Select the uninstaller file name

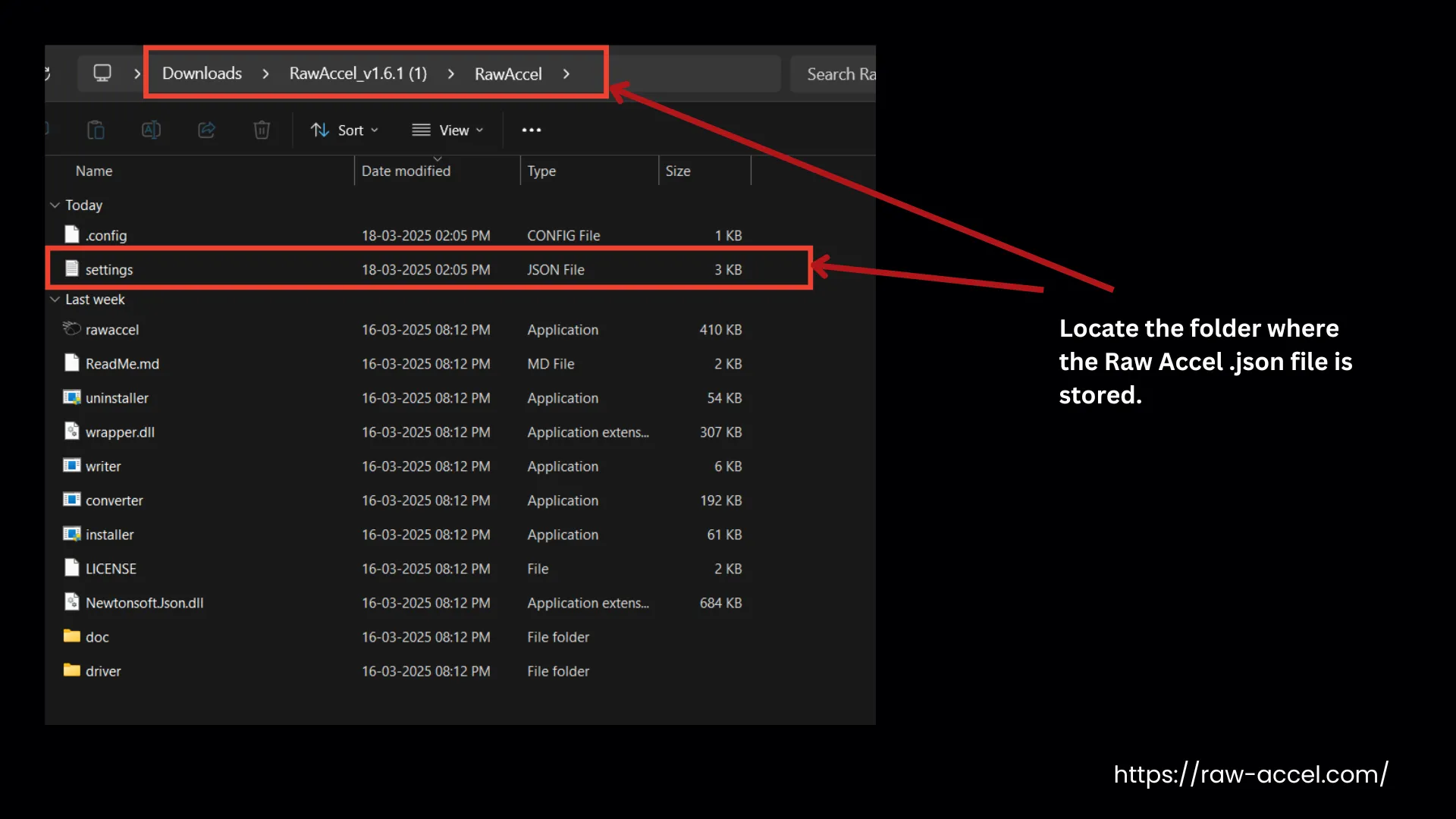(117, 398)
